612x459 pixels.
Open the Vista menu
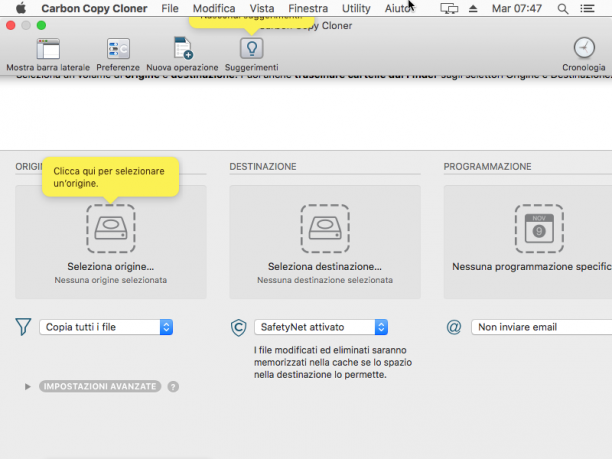click(x=262, y=8)
